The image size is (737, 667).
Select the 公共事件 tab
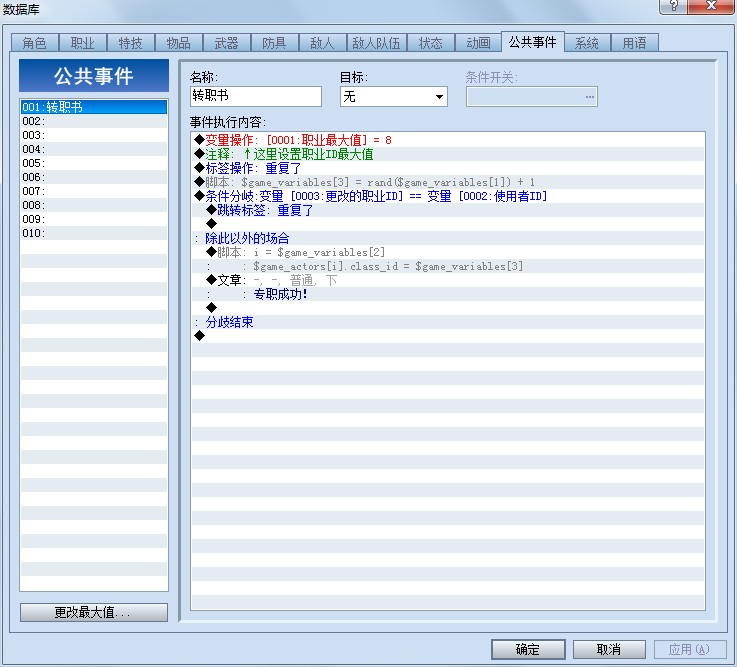533,42
